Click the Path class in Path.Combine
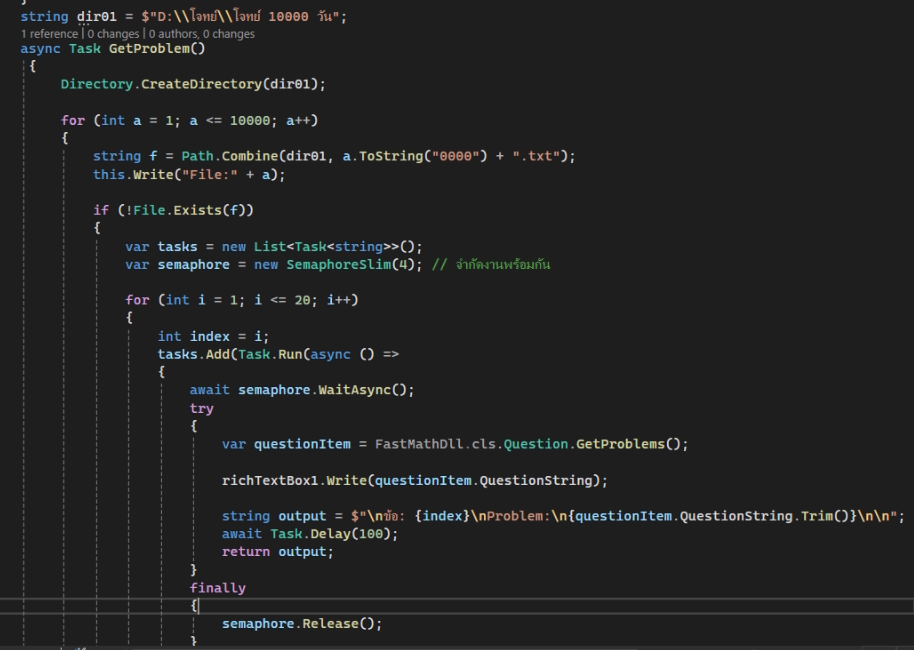This screenshot has width=914, height=650. click(197, 156)
